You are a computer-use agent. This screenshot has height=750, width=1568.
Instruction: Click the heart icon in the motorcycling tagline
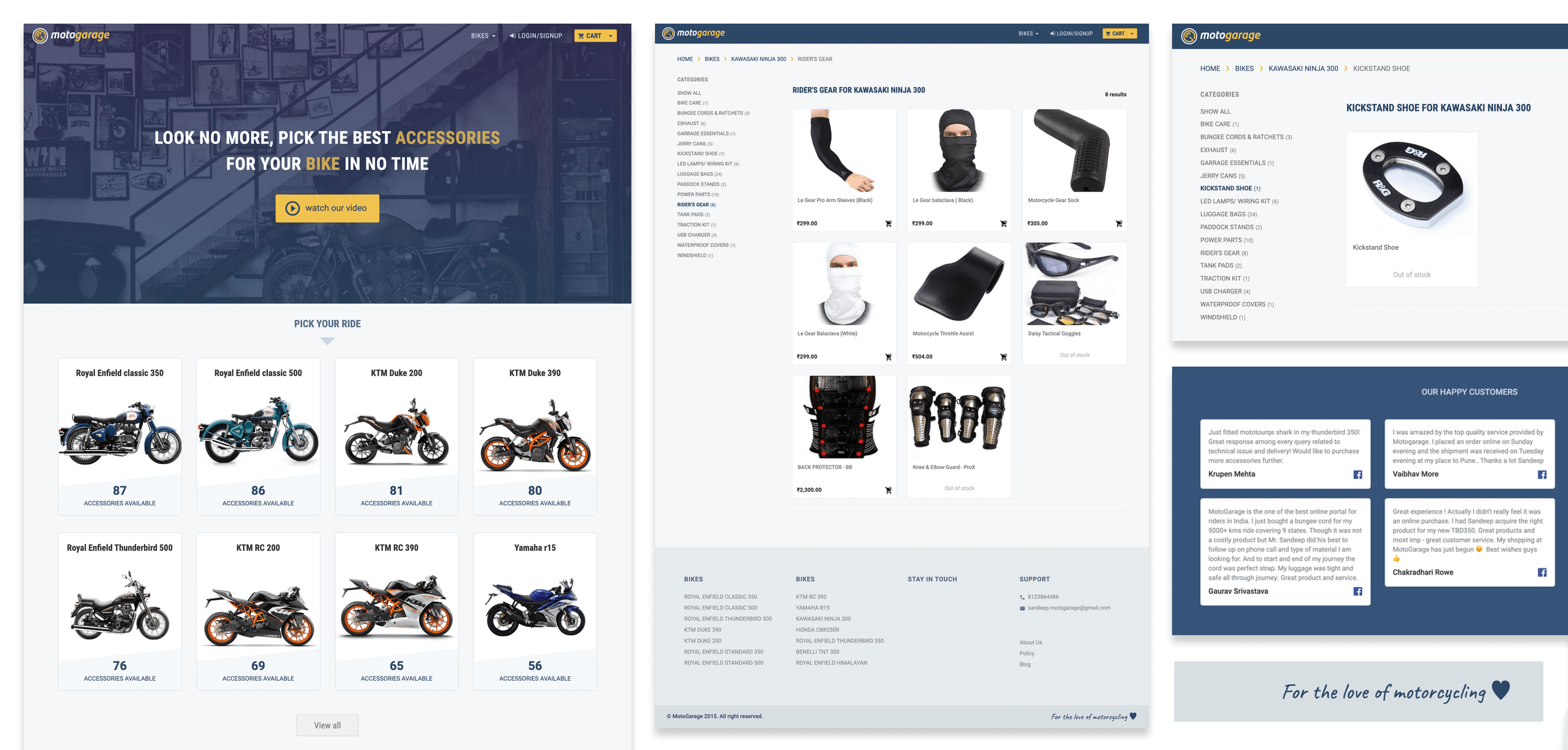tap(1501, 692)
